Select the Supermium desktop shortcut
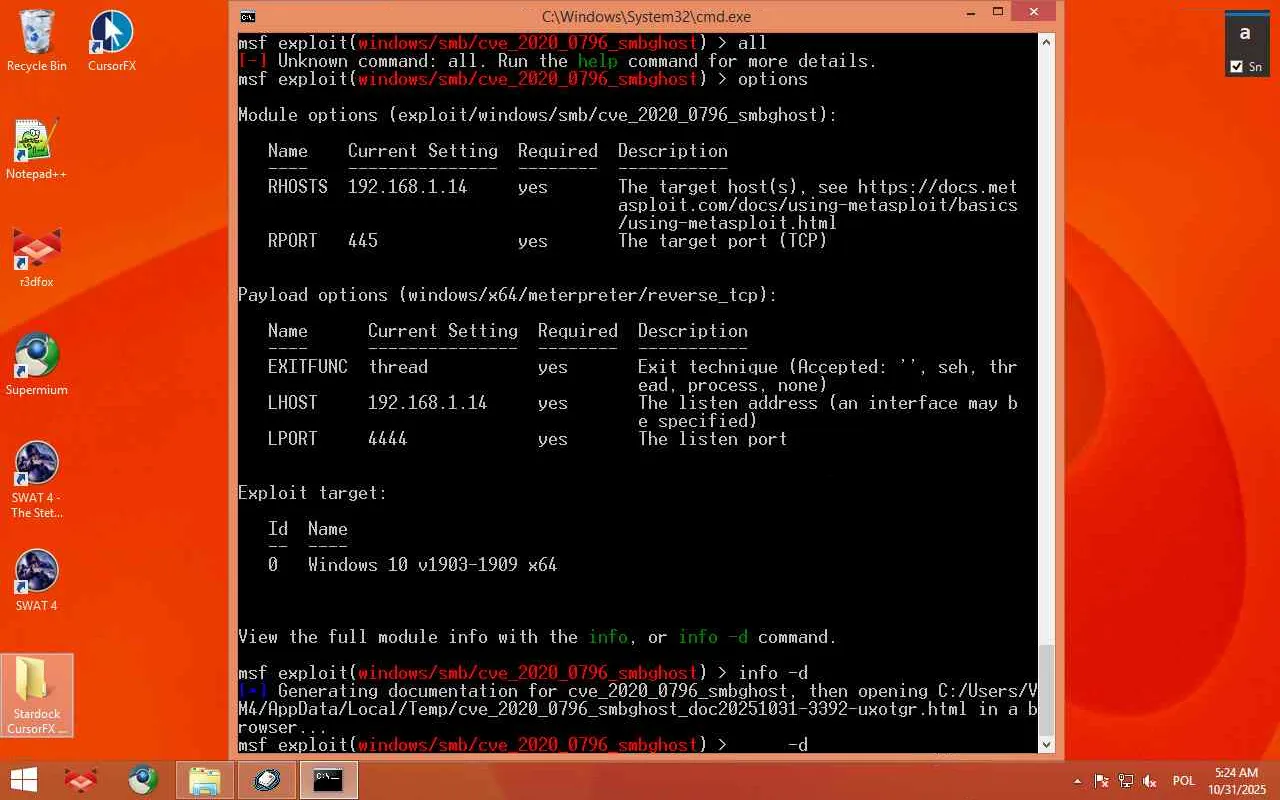 [37, 365]
